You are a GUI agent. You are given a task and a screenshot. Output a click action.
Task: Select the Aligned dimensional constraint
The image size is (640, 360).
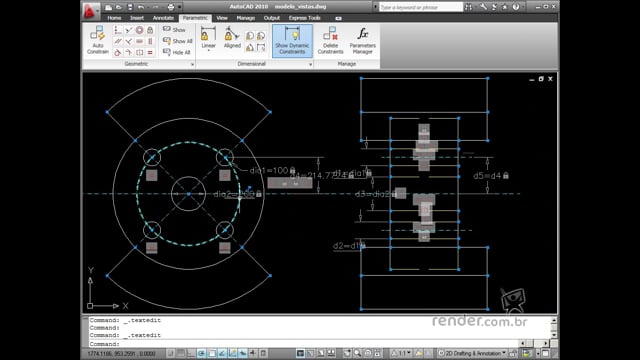[232, 38]
